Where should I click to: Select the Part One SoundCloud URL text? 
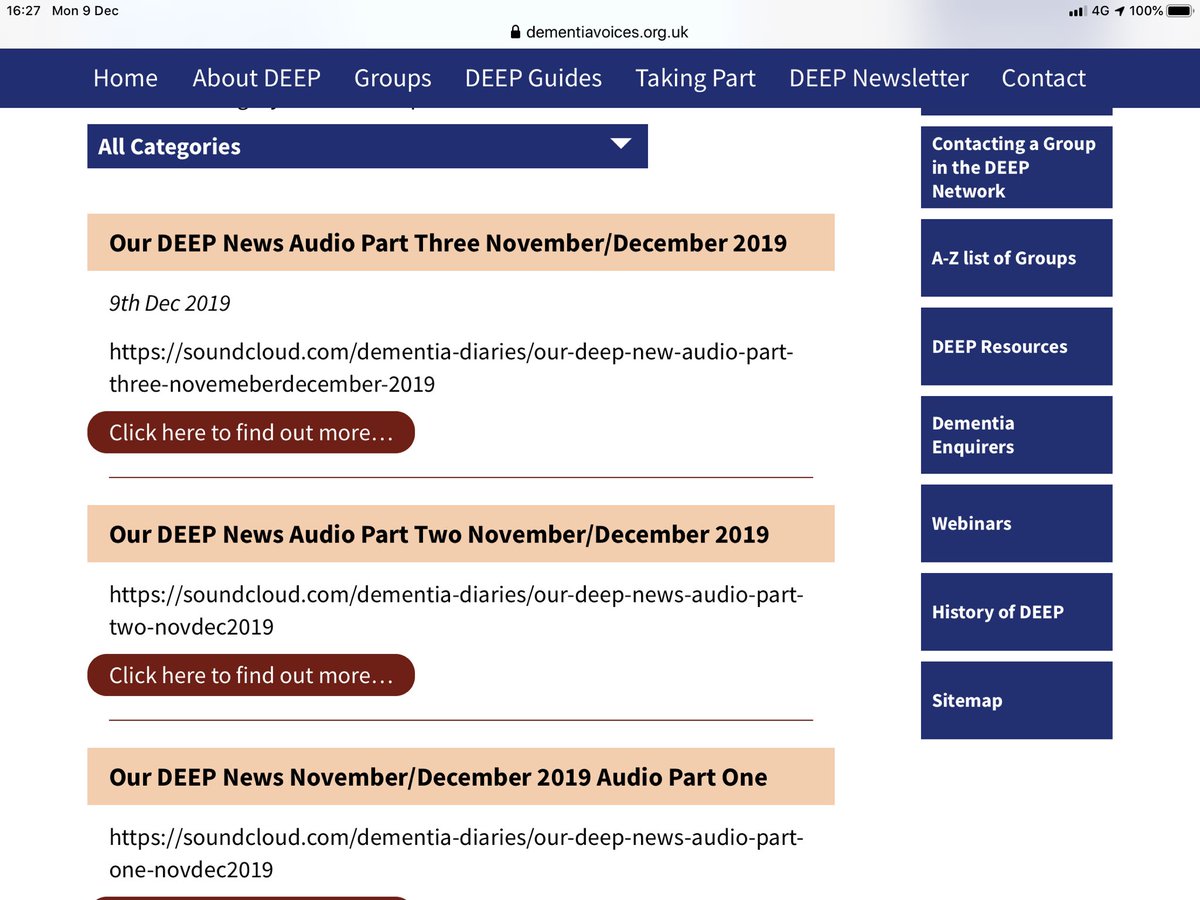456,854
